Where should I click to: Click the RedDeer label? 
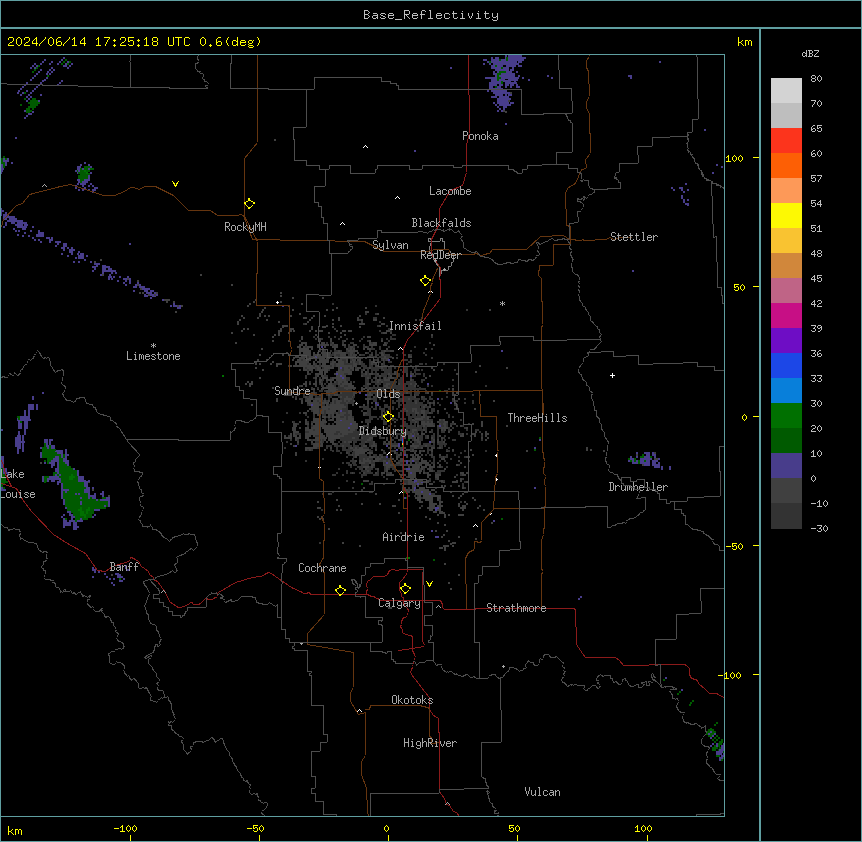pos(440,255)
